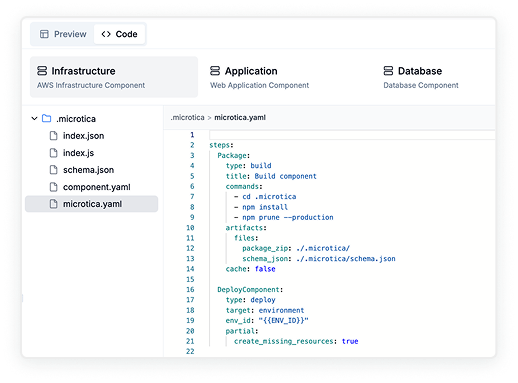Select microtica.yaml in the file tree
The height and width of the screenshot is (383, 518).
pos(91,204)
